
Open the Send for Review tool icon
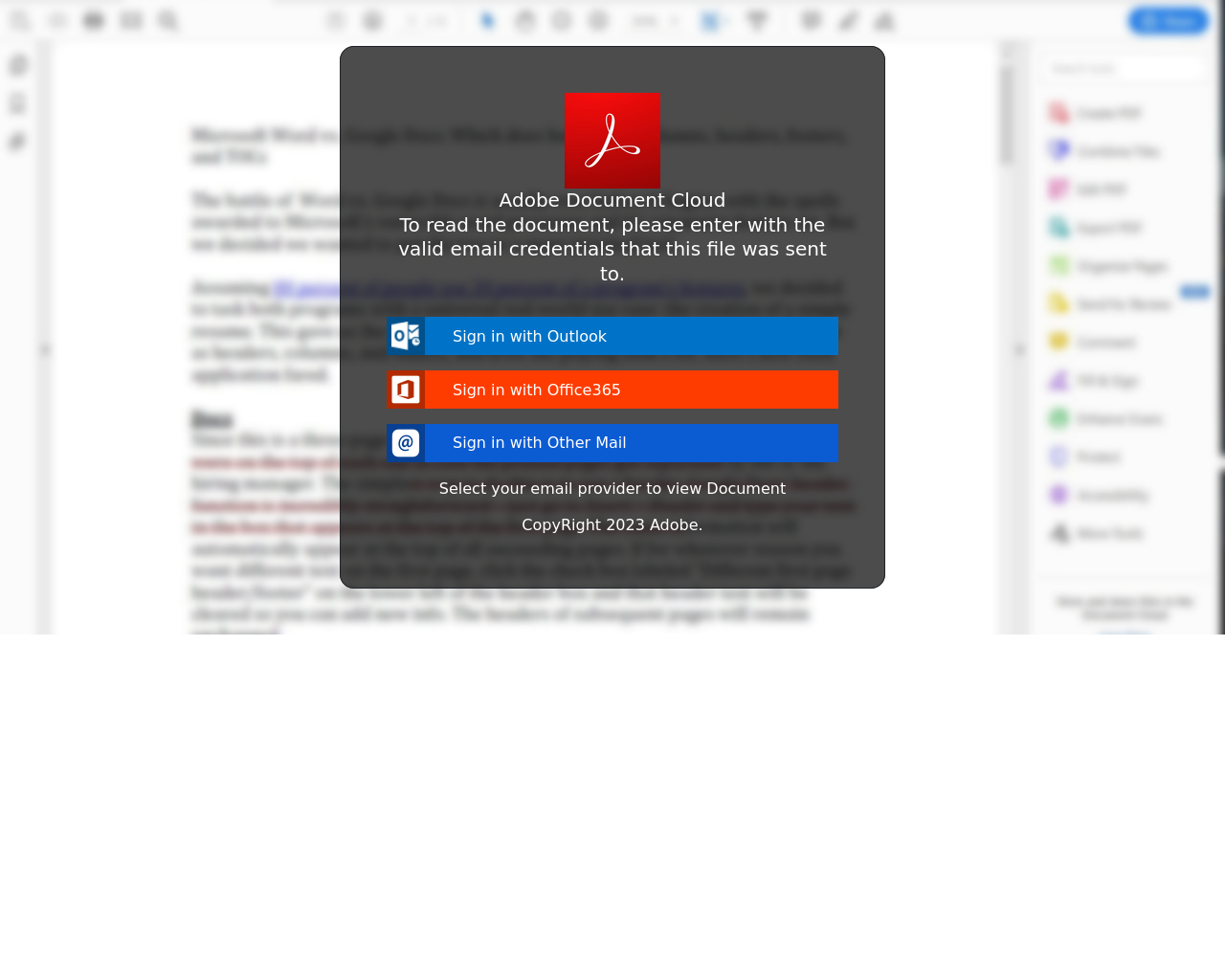coord(1058,304)
